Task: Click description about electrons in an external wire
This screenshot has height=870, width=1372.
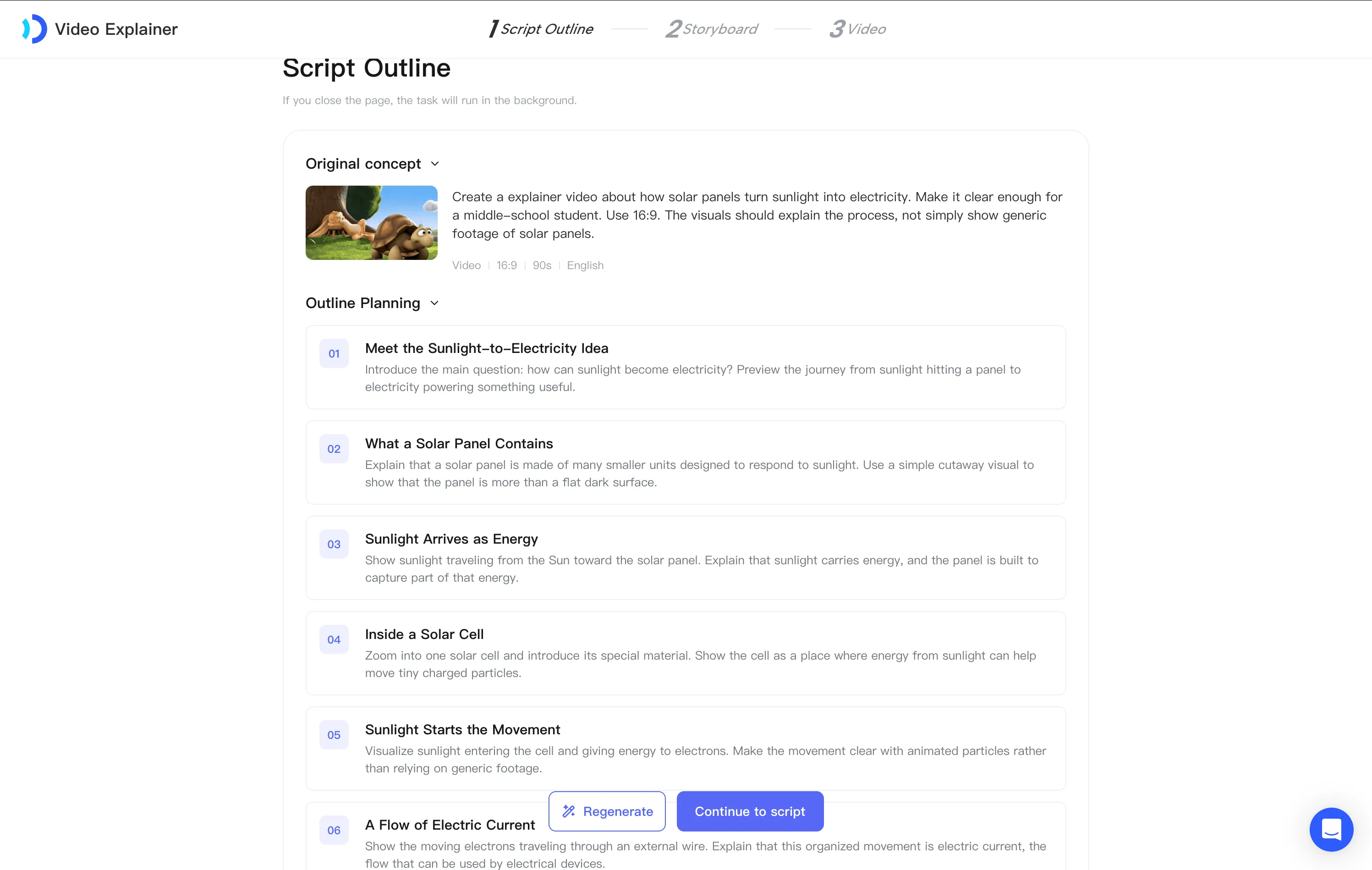Action: coord(705,854)
